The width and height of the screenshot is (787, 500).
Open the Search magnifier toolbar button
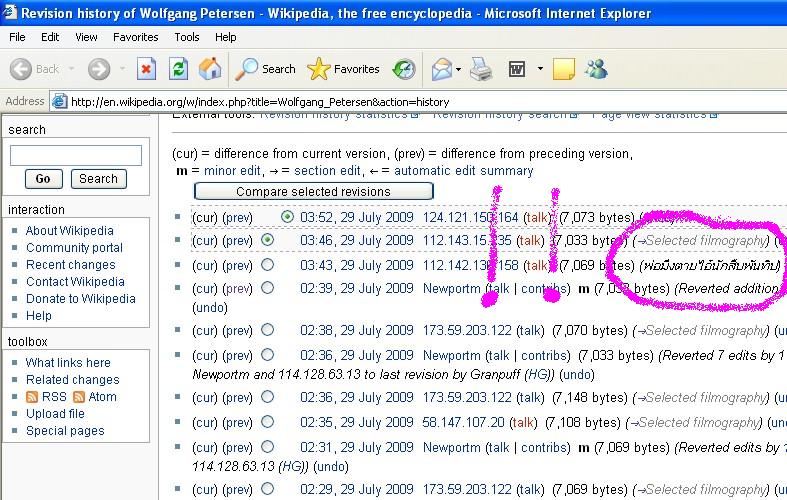click(266, 69)
